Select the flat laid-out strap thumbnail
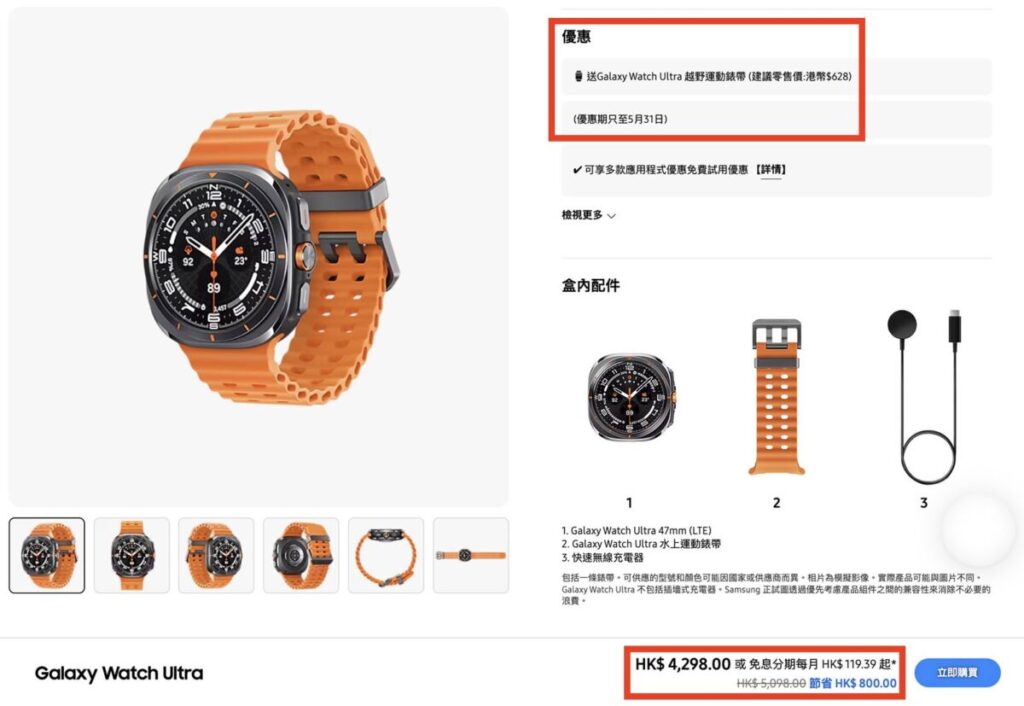 click(471, 555)
